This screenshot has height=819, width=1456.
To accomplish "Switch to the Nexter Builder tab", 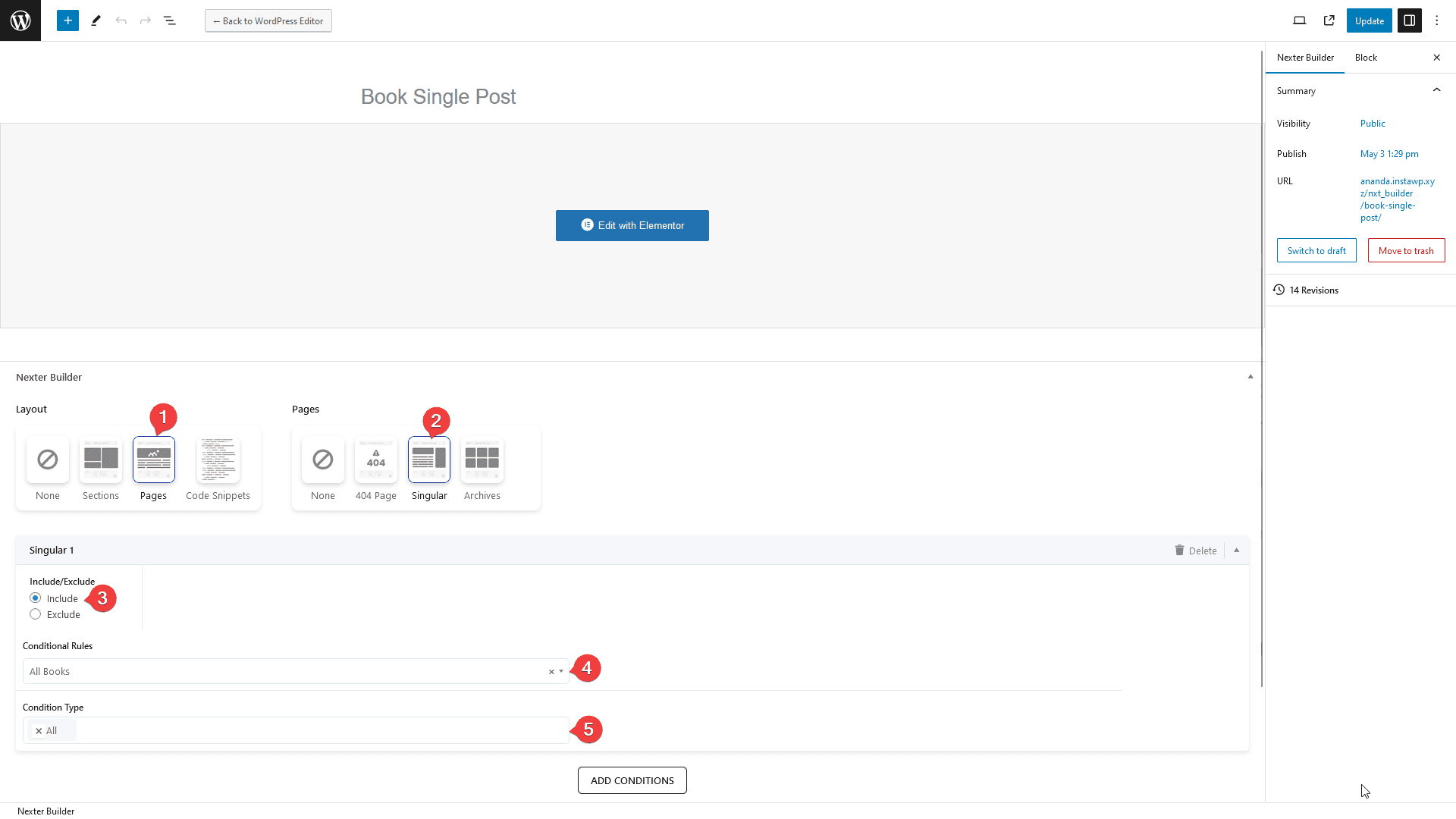I will tap(1305, 57).
